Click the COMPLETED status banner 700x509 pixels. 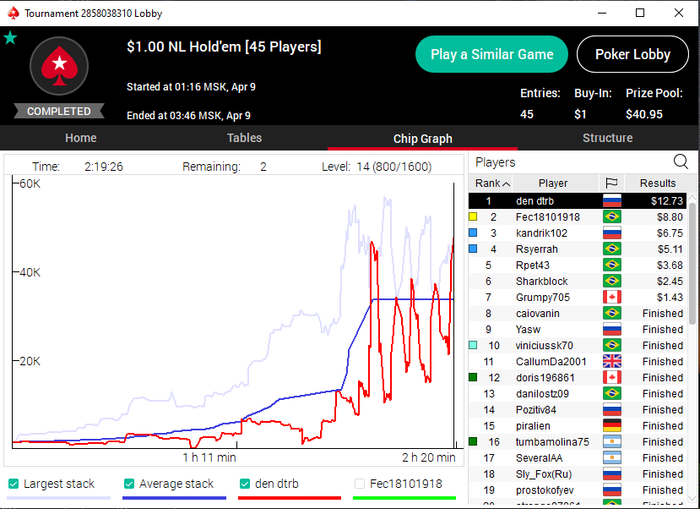point(59,111)
